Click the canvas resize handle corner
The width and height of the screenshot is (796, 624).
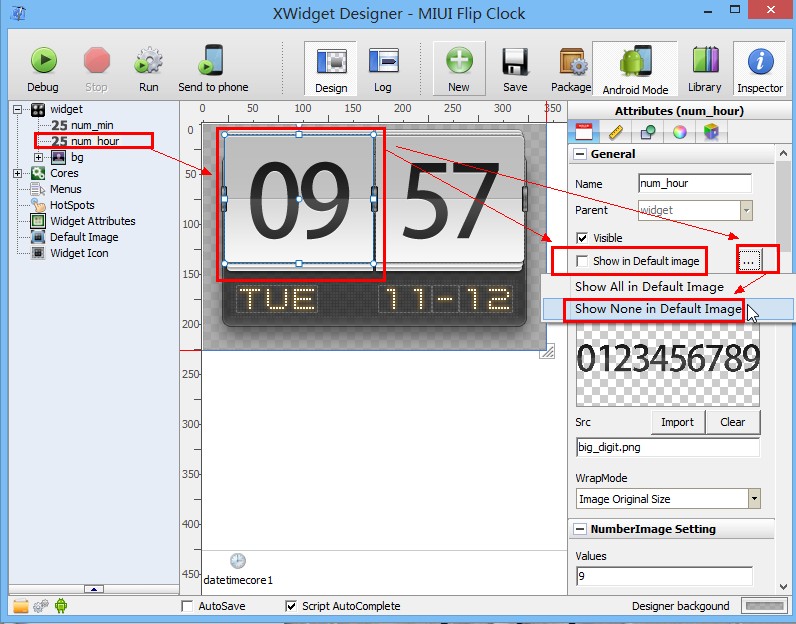[x=547, y=351]
